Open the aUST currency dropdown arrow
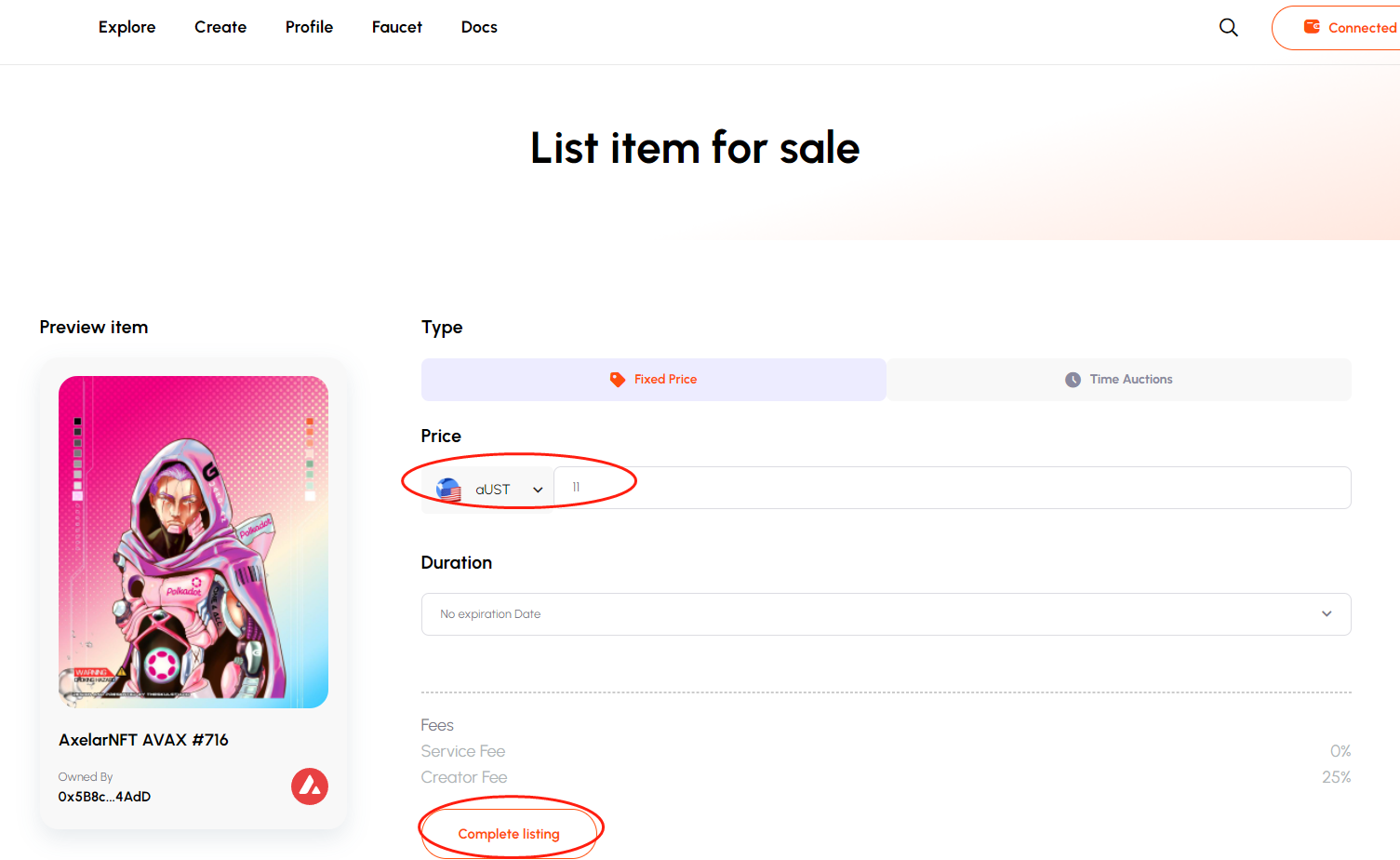This screenshot has width=1400, height=860. (538, 490)
